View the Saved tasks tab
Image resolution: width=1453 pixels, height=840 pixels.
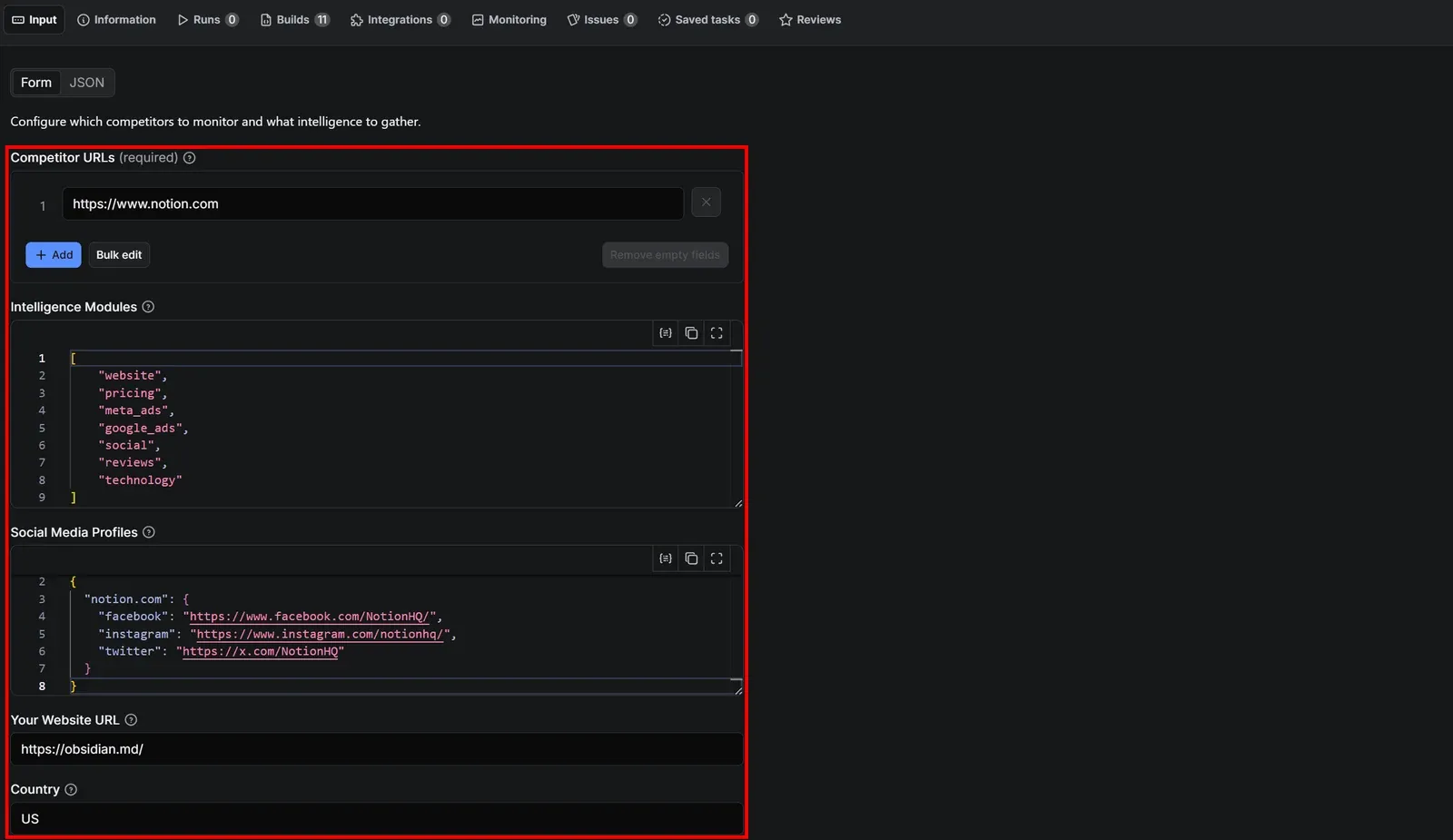point(707,19)
